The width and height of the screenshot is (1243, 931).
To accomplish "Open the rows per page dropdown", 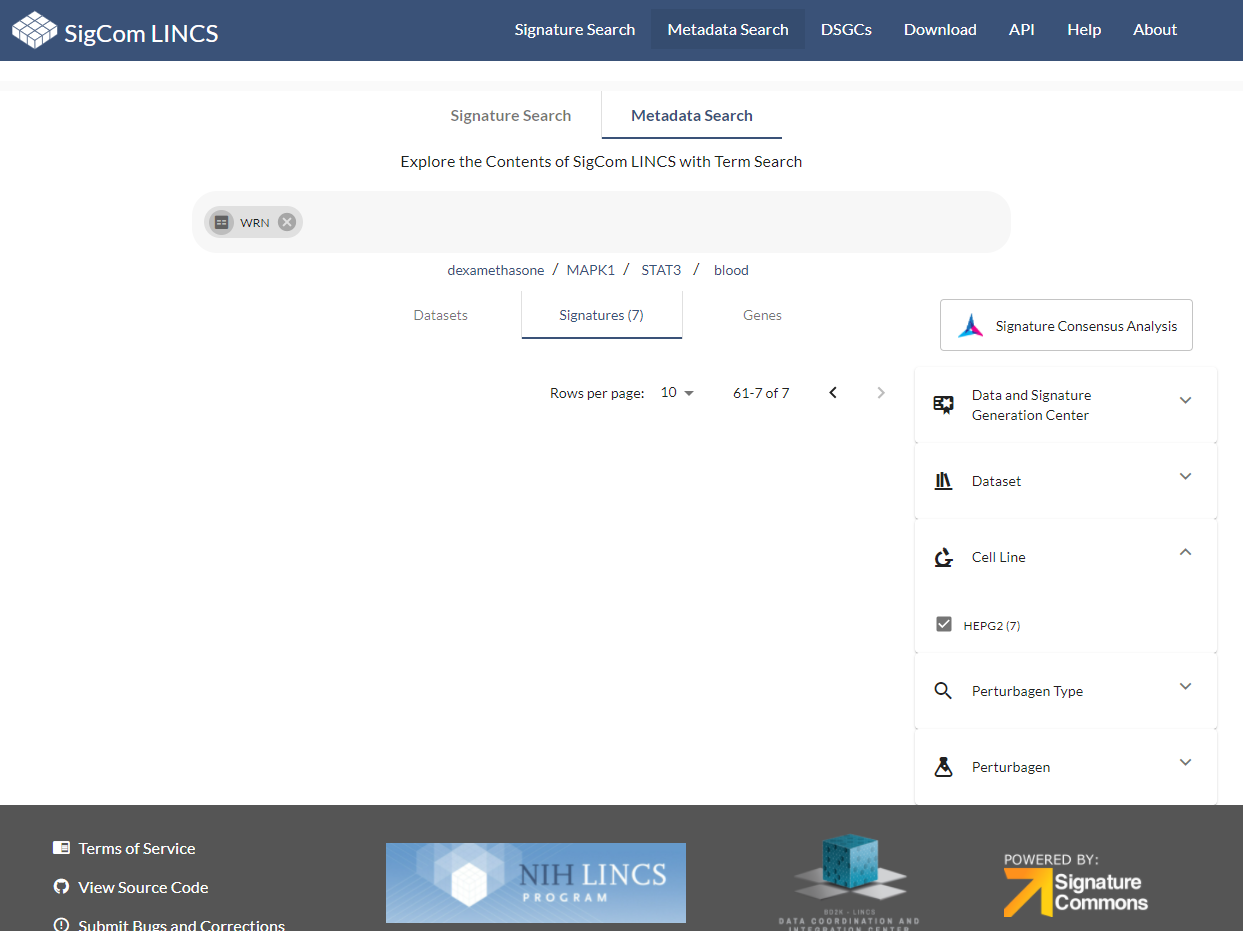I will point(677,393).
